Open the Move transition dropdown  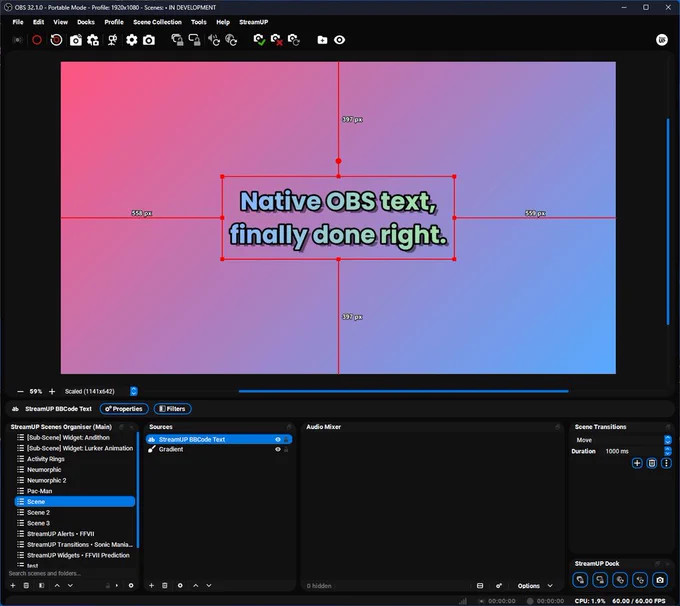(622, 440)
